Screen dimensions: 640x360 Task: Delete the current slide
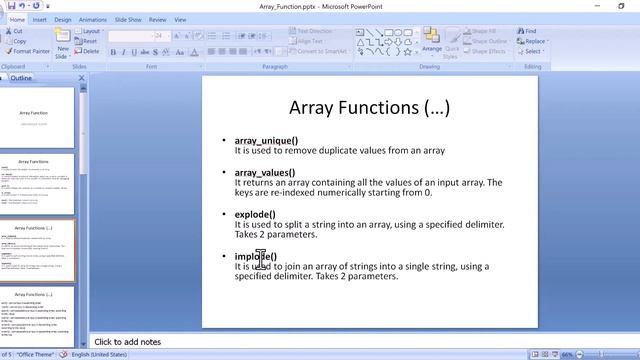tap(87, 51)
